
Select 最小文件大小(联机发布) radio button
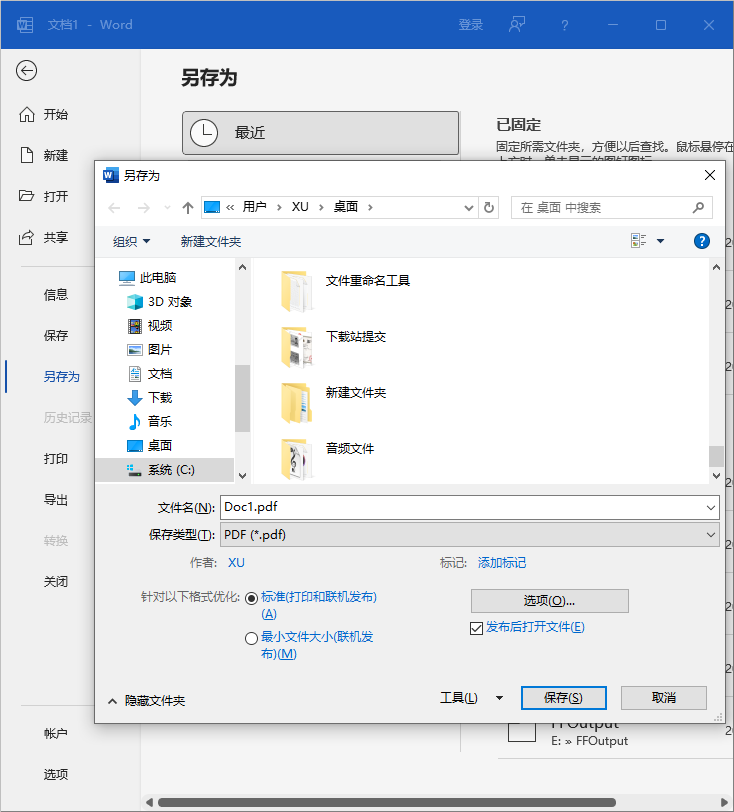251,639
